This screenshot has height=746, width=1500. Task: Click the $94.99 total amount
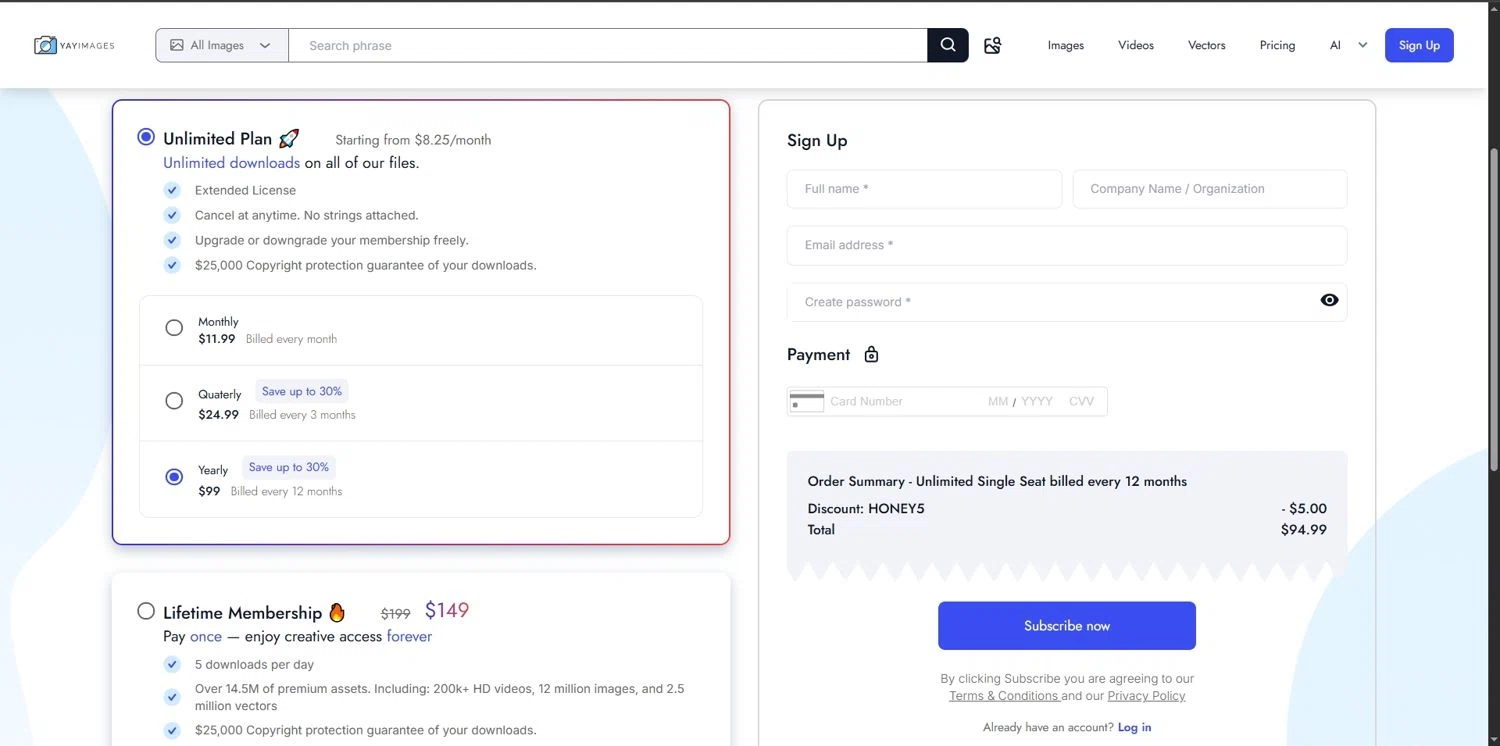click(x=1304, y=530)
